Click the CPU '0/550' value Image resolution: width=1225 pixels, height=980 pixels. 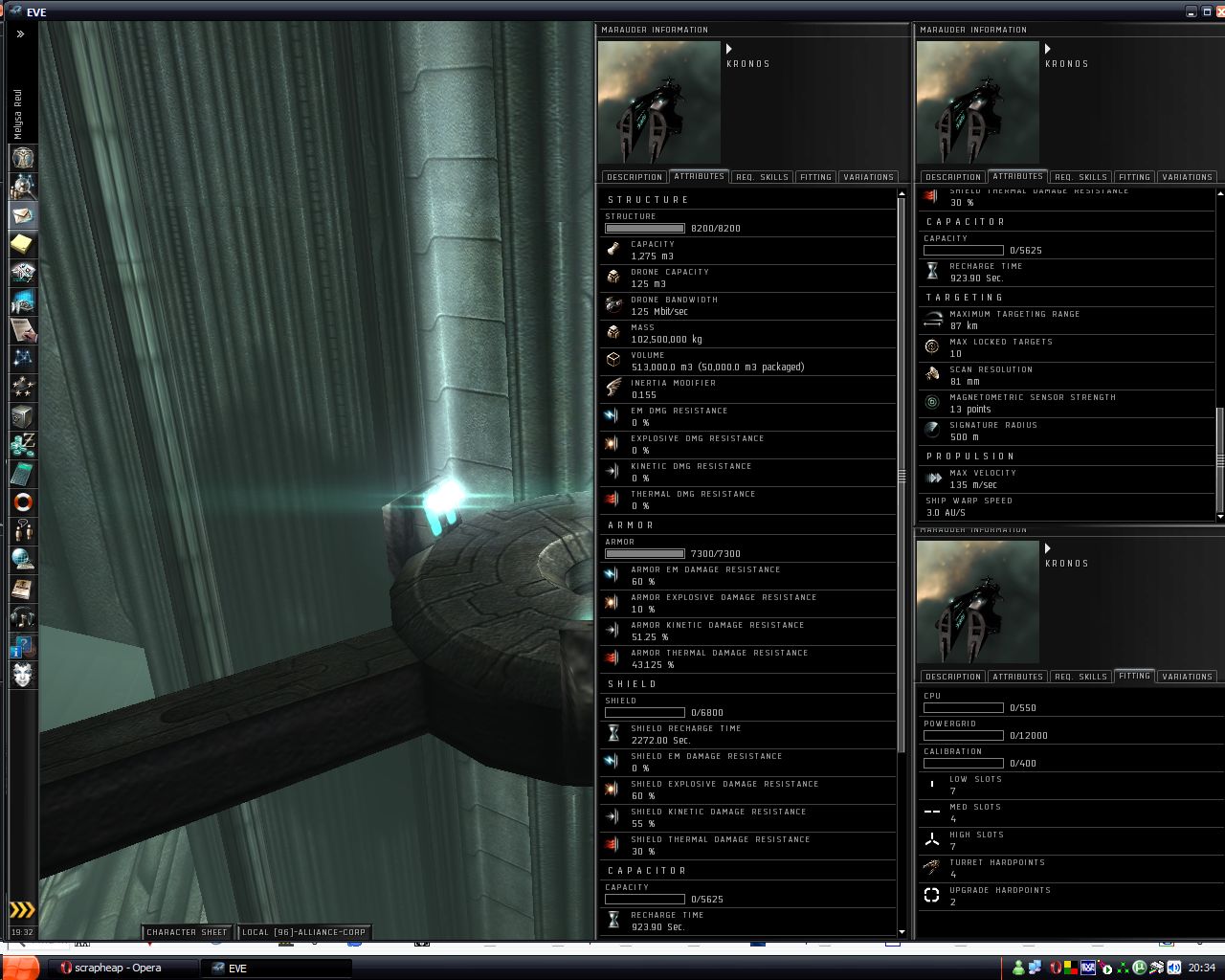1023,708
